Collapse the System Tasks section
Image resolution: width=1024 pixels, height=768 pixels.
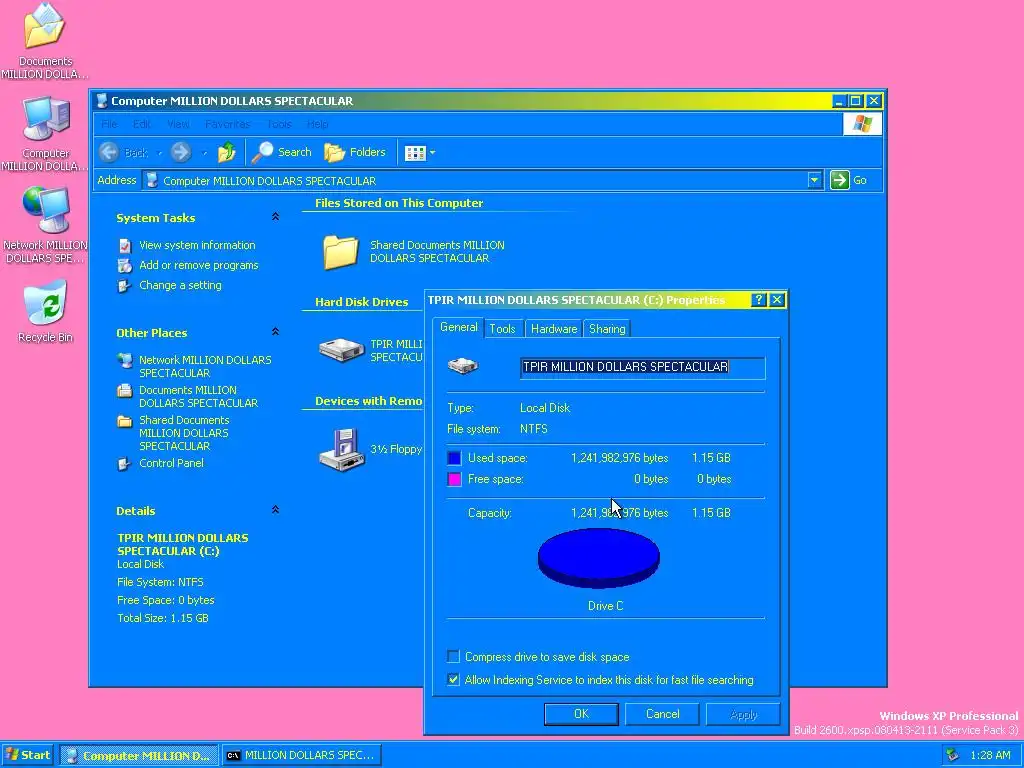click(x=276, y=217)
